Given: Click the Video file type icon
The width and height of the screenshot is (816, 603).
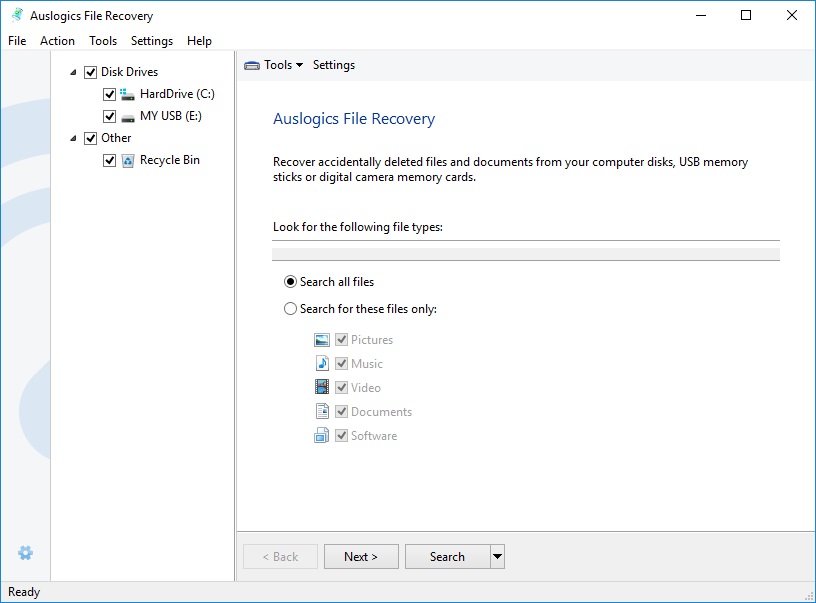Looking at the screenshot, I should coord(322,387).
